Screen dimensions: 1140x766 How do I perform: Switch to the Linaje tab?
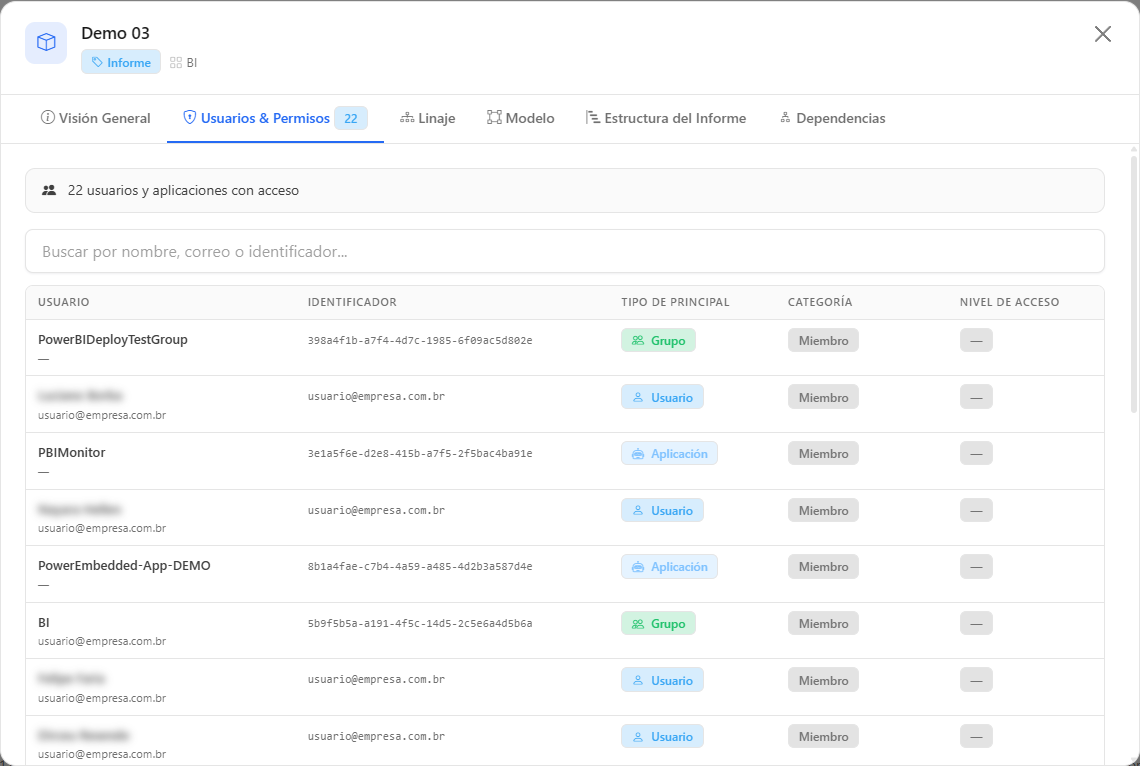(428, 118)
